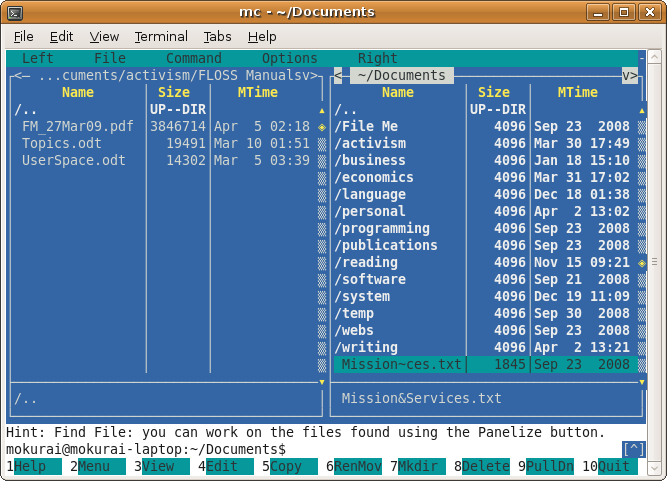The width and height of the screenshot is (667, 481).
Task: Open the mc Left panel menu
Action: [x=38, y=59]
